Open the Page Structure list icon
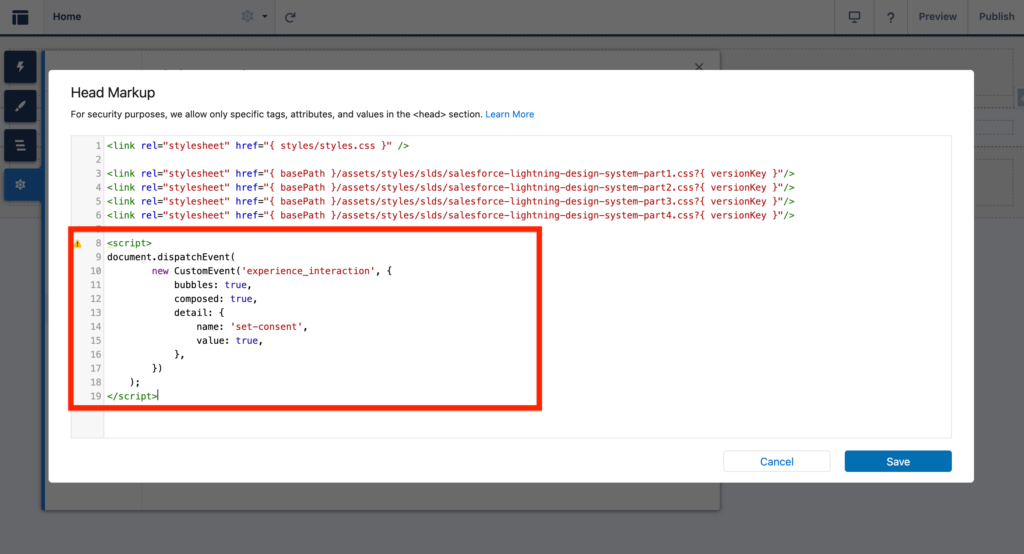Image resolution: width=1024 pixels, height=554 pixels. click(x=20, y=146)
